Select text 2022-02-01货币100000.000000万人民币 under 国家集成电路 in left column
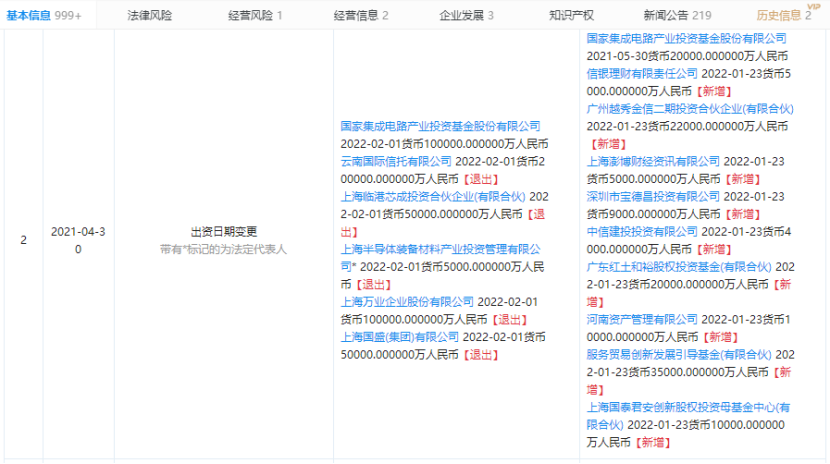This screenshot has height=464, width=830. pos(444,144)
